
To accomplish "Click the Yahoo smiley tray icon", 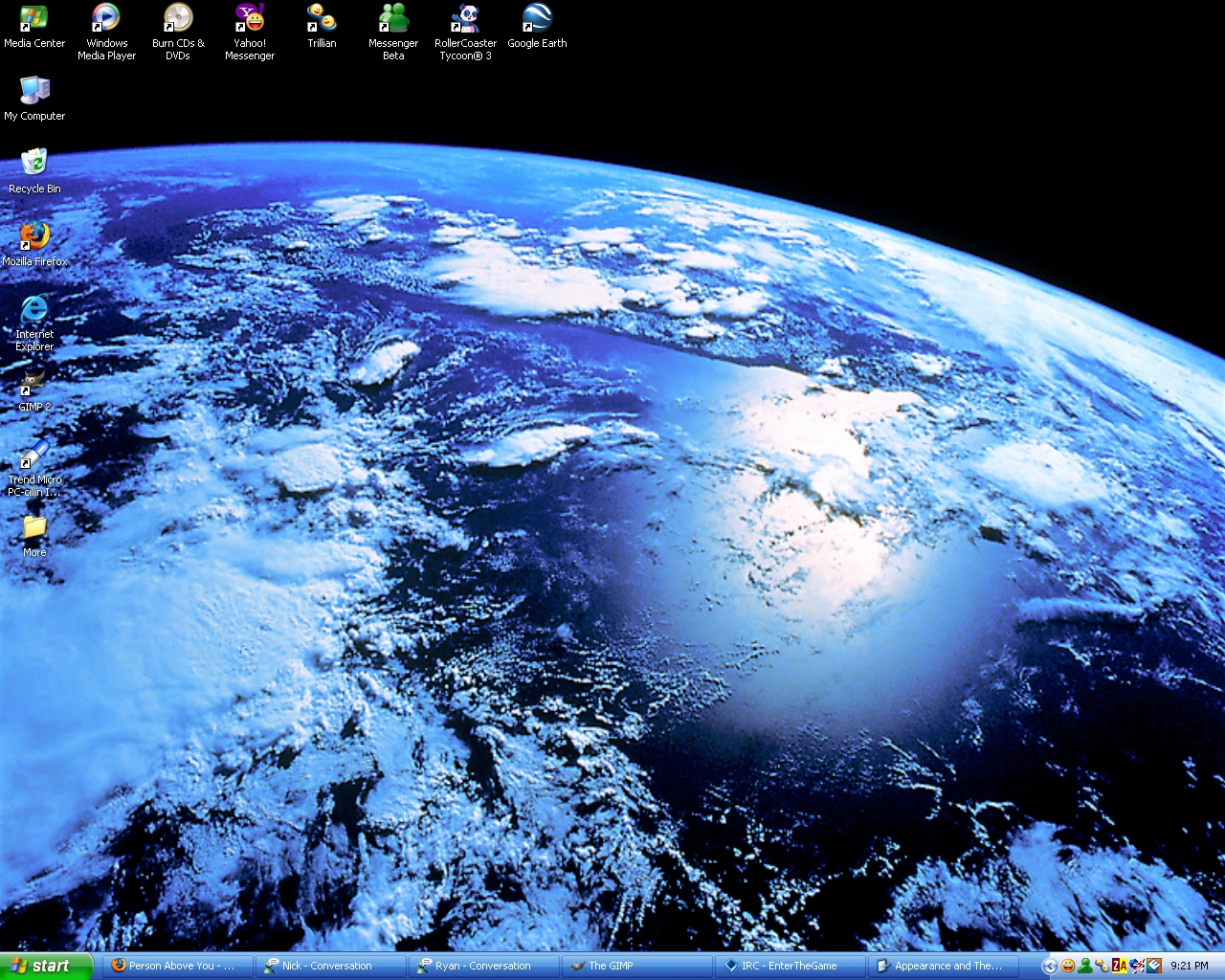I will 1068,966.
